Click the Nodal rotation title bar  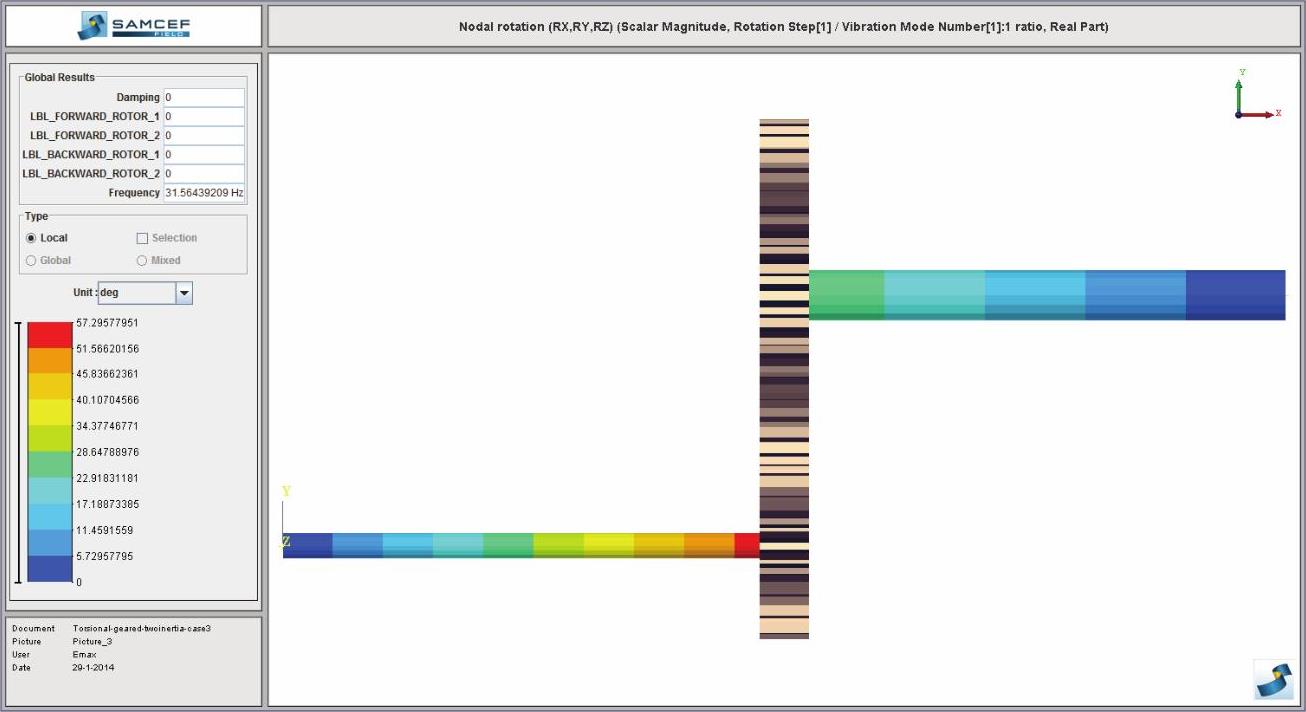[x=783, y=26]
